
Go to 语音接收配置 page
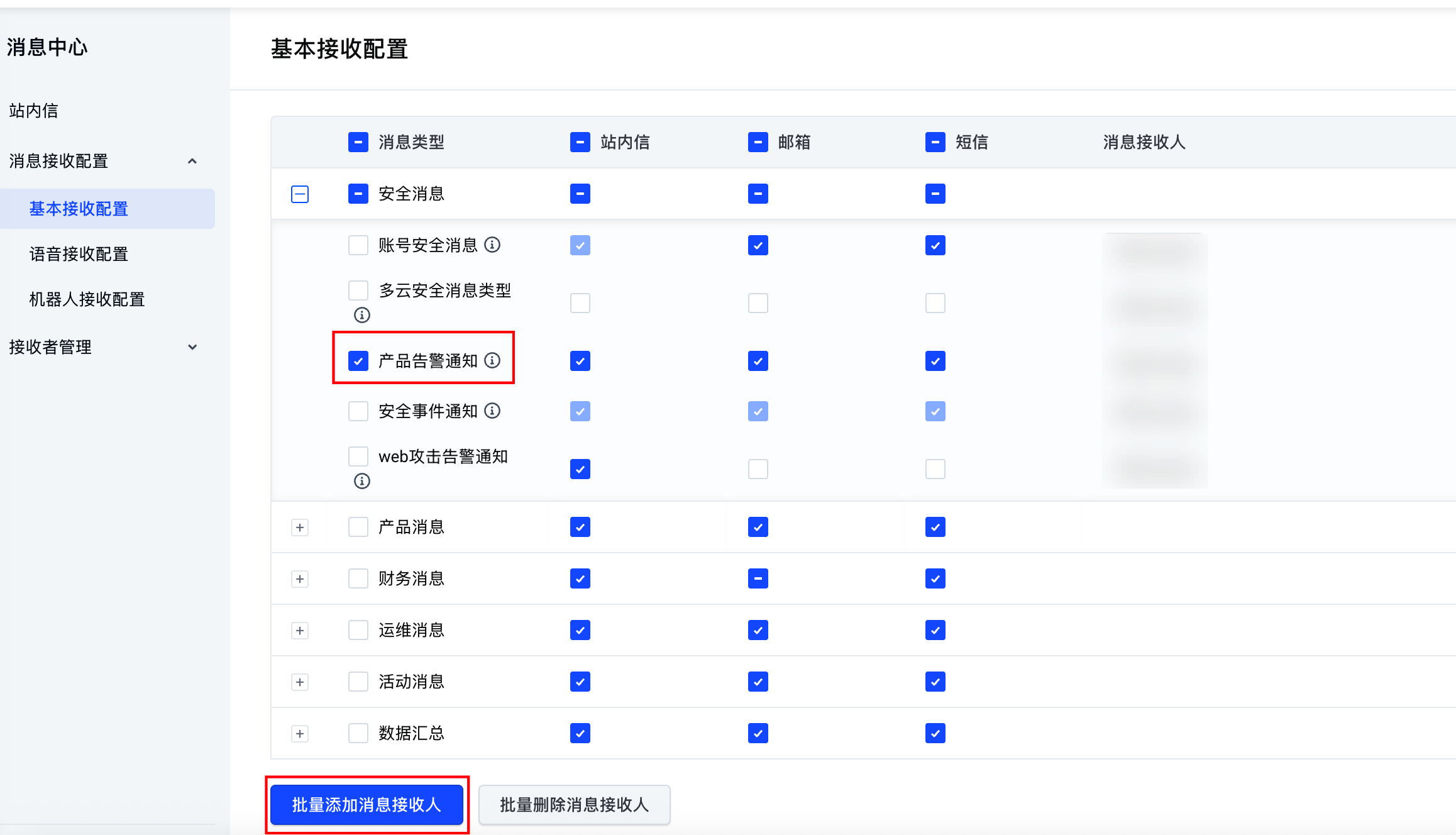(79, 254)
